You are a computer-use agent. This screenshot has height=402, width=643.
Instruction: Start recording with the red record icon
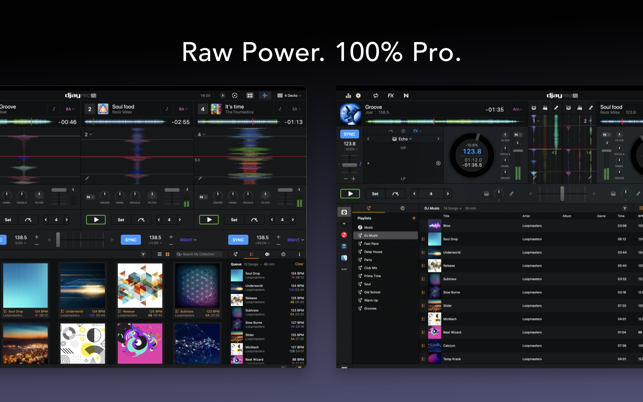point(358,96)
